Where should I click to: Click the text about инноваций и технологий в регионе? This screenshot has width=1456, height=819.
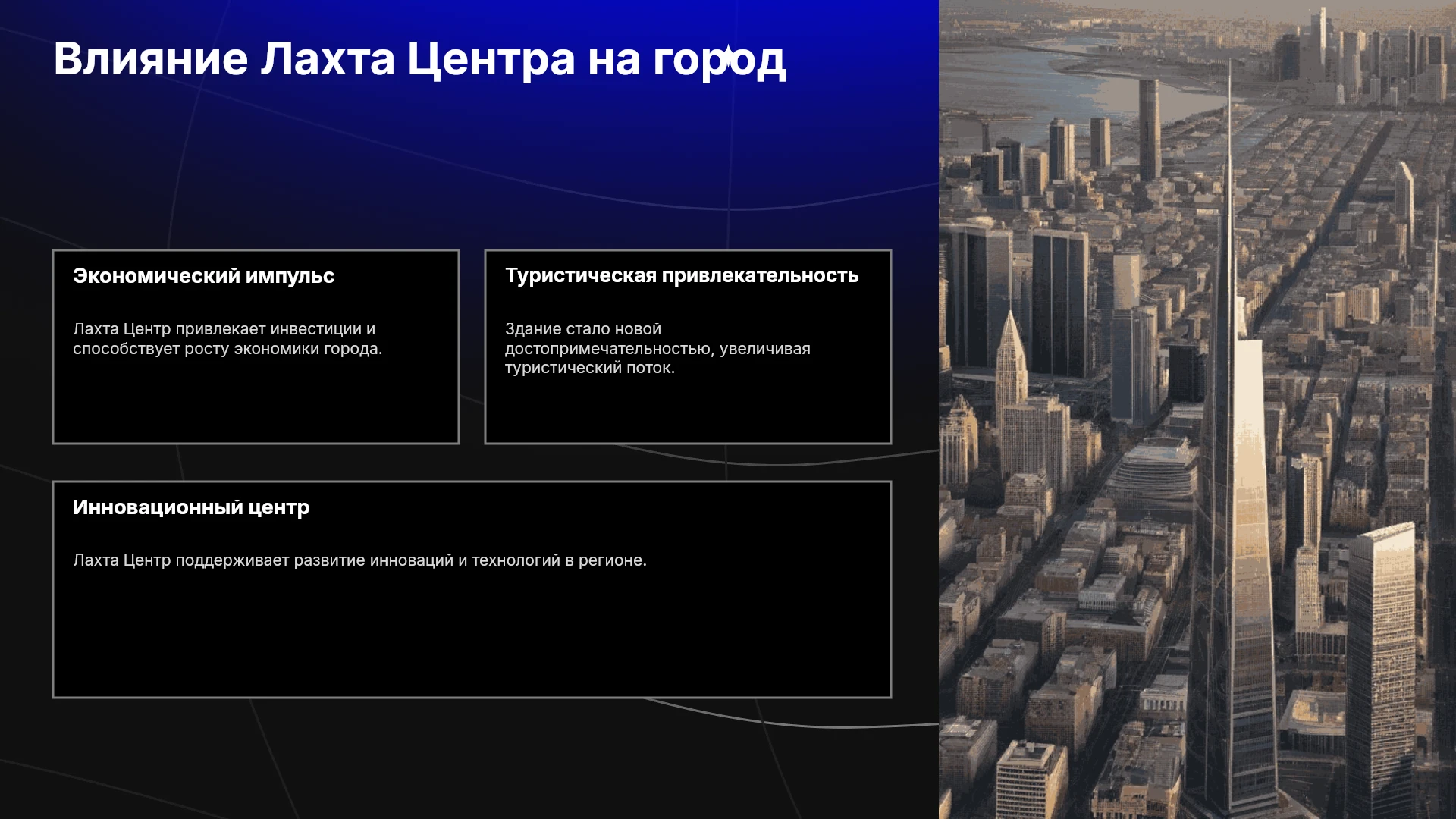point(359,560)
